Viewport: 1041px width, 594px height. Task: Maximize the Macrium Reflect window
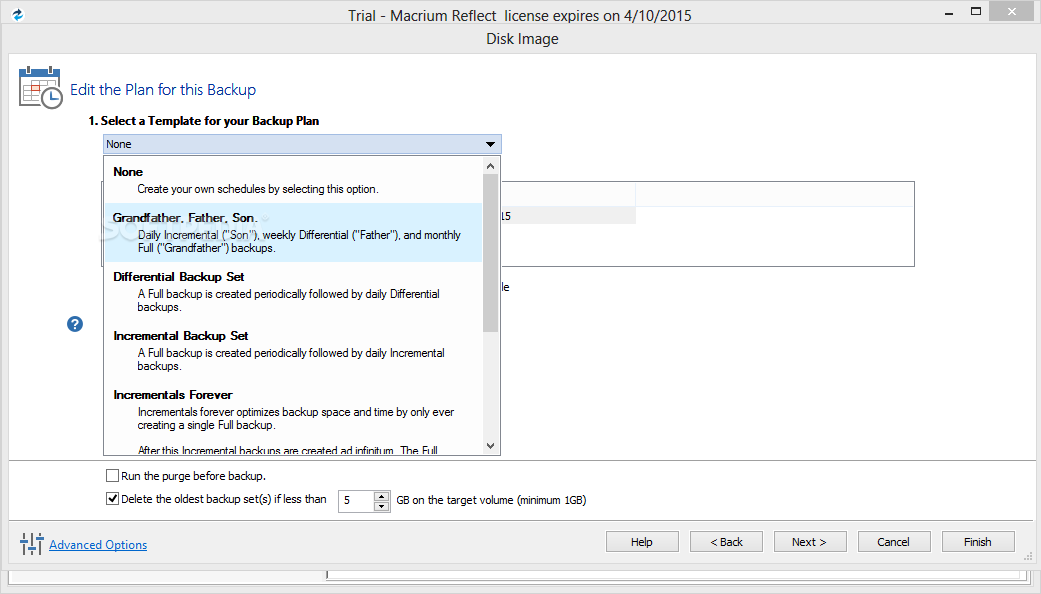point(975,11)
